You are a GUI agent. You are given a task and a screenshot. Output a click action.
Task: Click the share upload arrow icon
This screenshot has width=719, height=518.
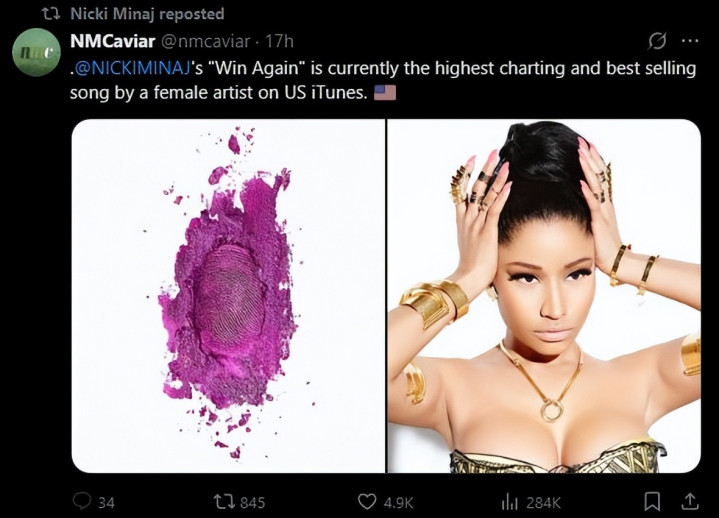click(x=689, y=500)
